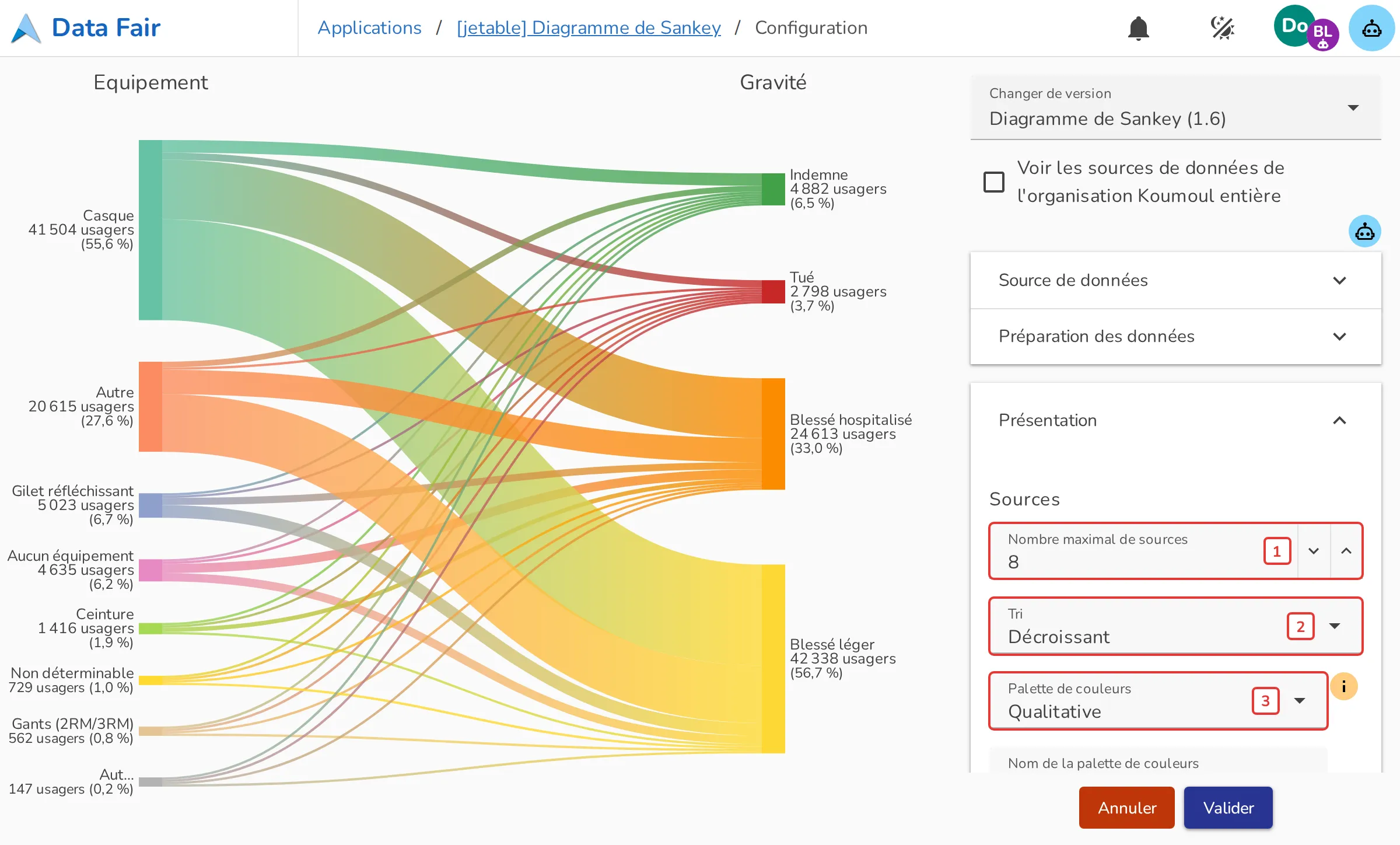The image size is (1400, 845).
Task: Click Nom de la palette field
Action: click(x=1158, y=760)
